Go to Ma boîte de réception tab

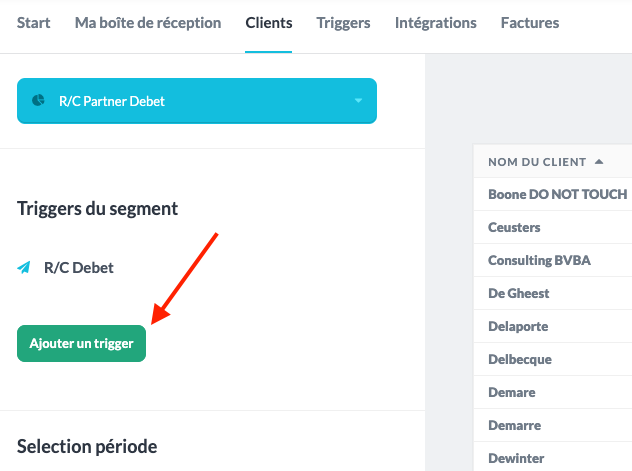point(148,23)
